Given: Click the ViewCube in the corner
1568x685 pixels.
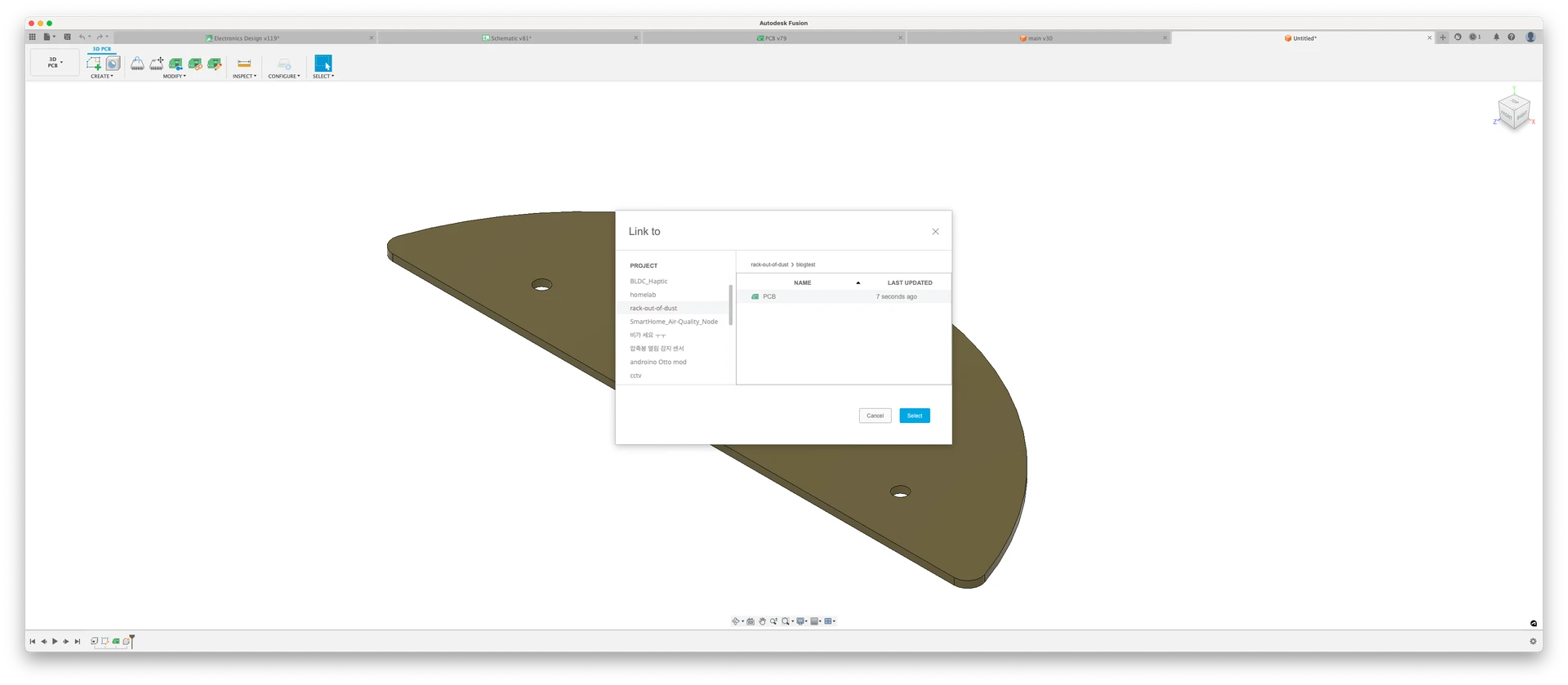Looking at the screenshot, I should click(1513, 111).
